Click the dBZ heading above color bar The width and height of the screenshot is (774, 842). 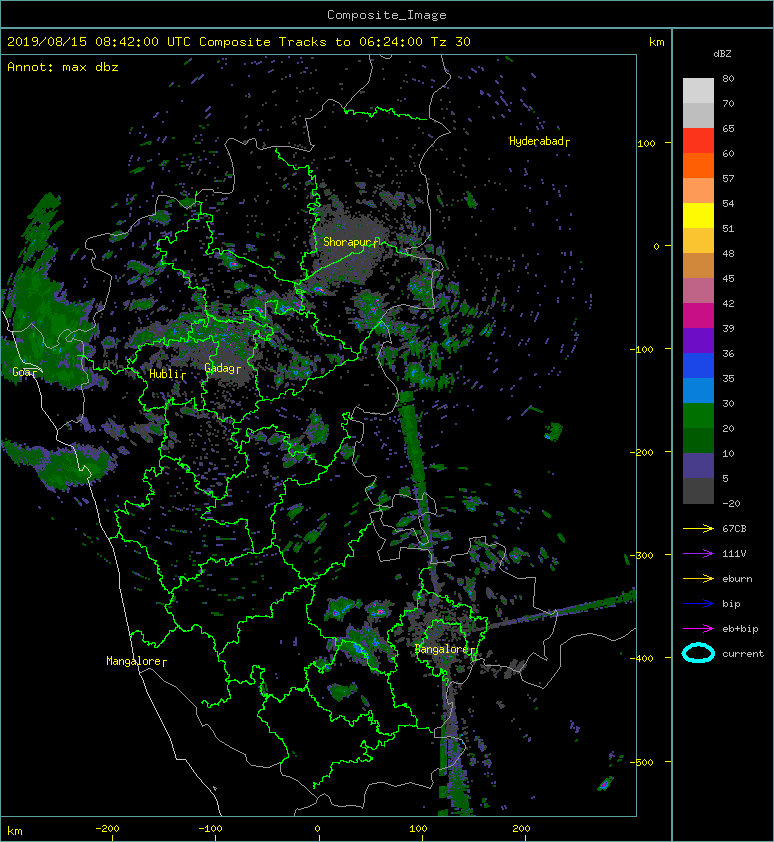[x=722, y=54]
